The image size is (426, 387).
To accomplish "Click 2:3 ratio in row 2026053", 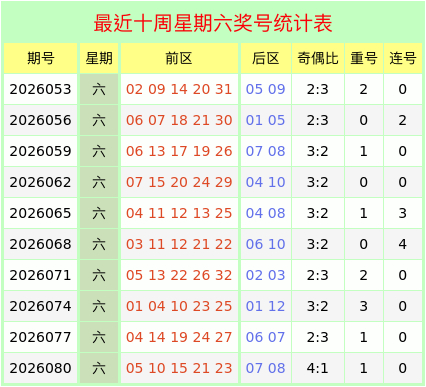I will pos(318,89).
